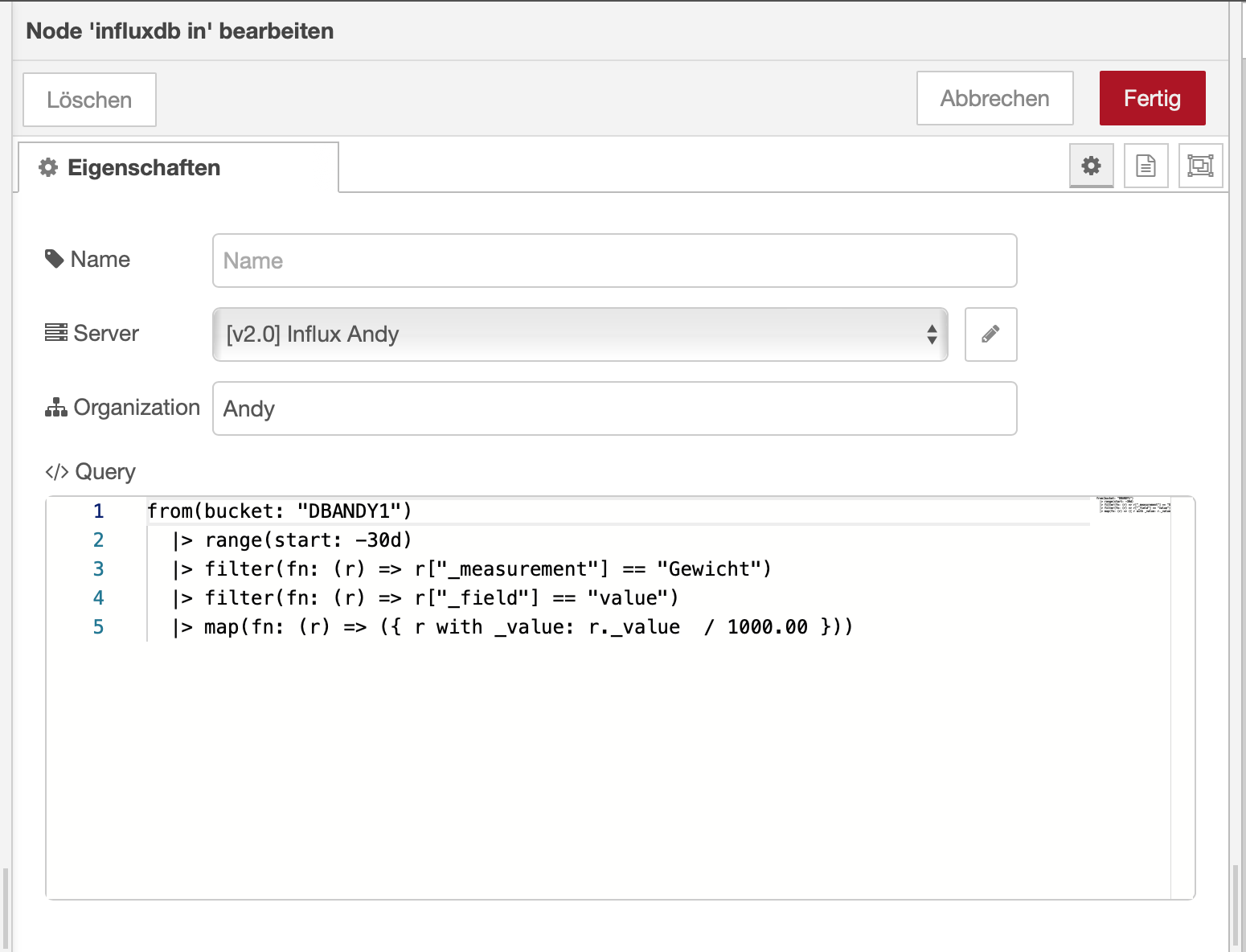Edit server config with pencil icon

click(x=990, y=334)
